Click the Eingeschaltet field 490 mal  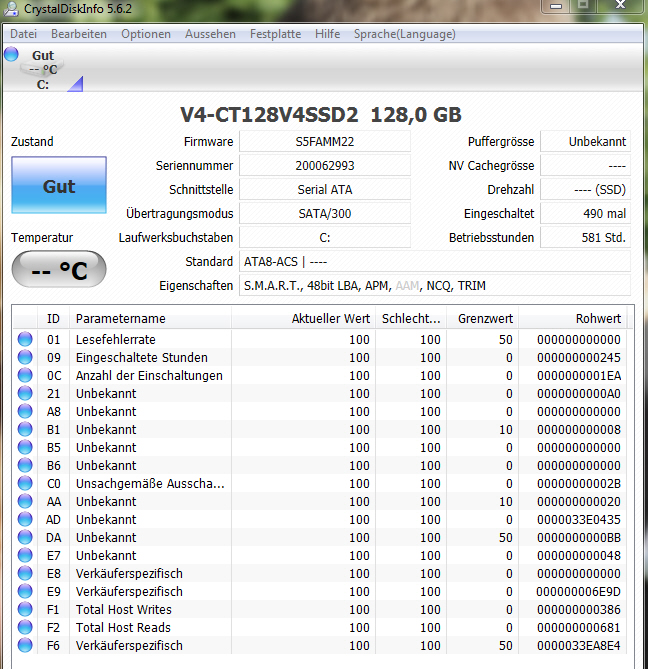pos(585,213)
